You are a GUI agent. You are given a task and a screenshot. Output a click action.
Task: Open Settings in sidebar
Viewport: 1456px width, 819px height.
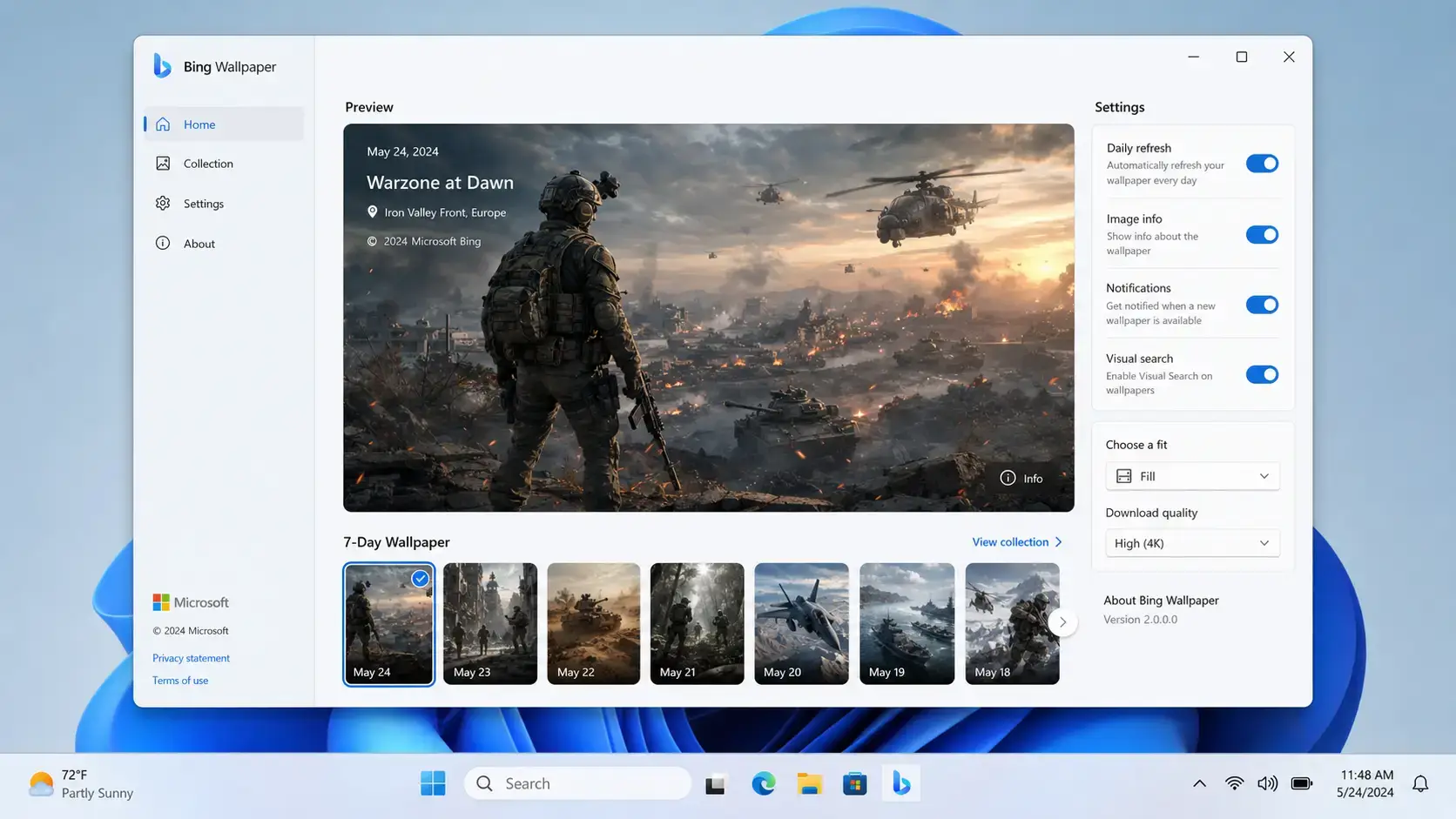point(224,204)
